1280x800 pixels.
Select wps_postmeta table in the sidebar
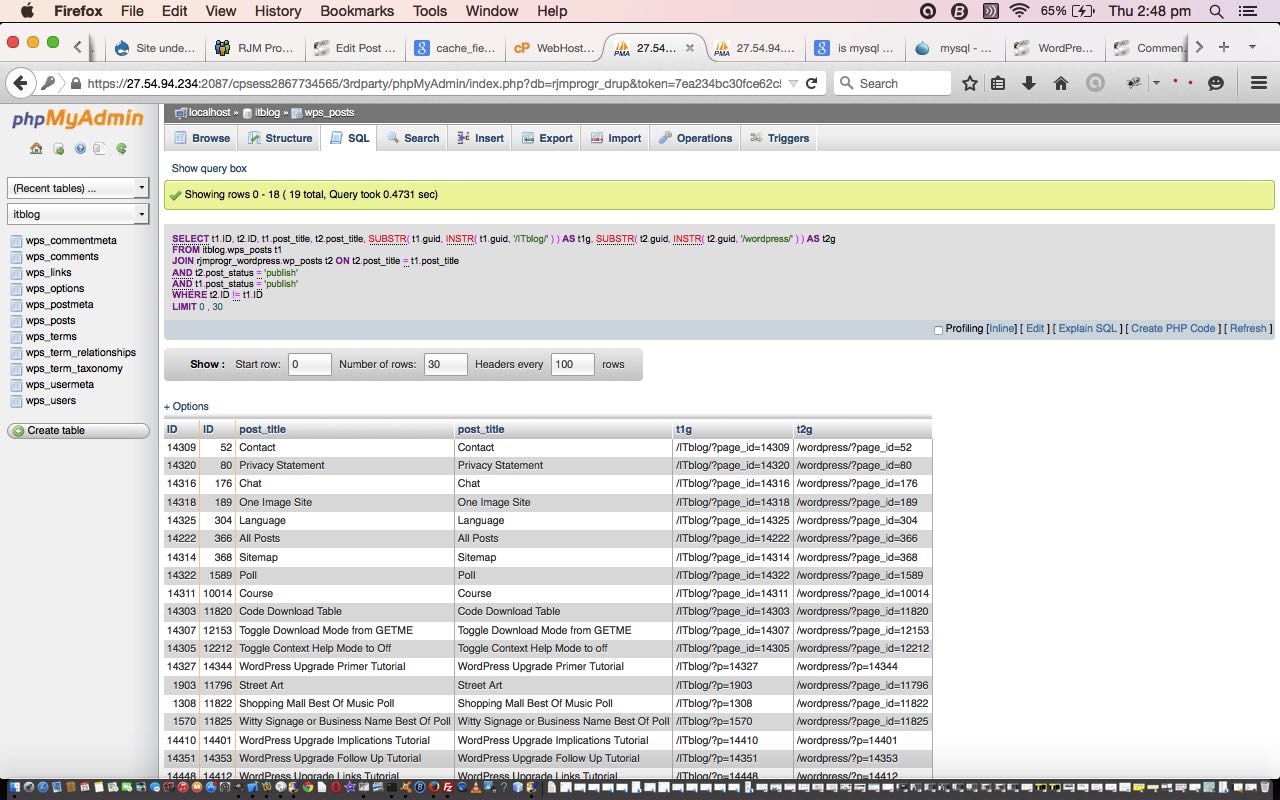coord(59,304)
